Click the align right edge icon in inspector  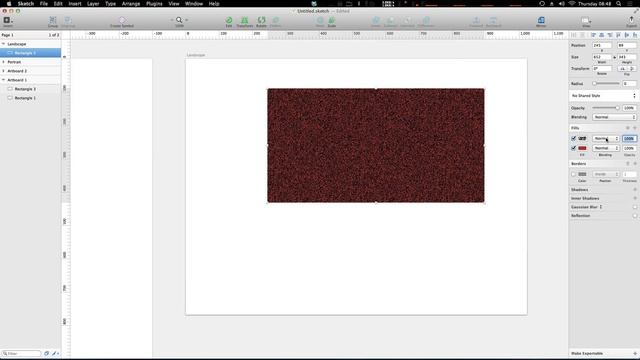click(610, 36)
